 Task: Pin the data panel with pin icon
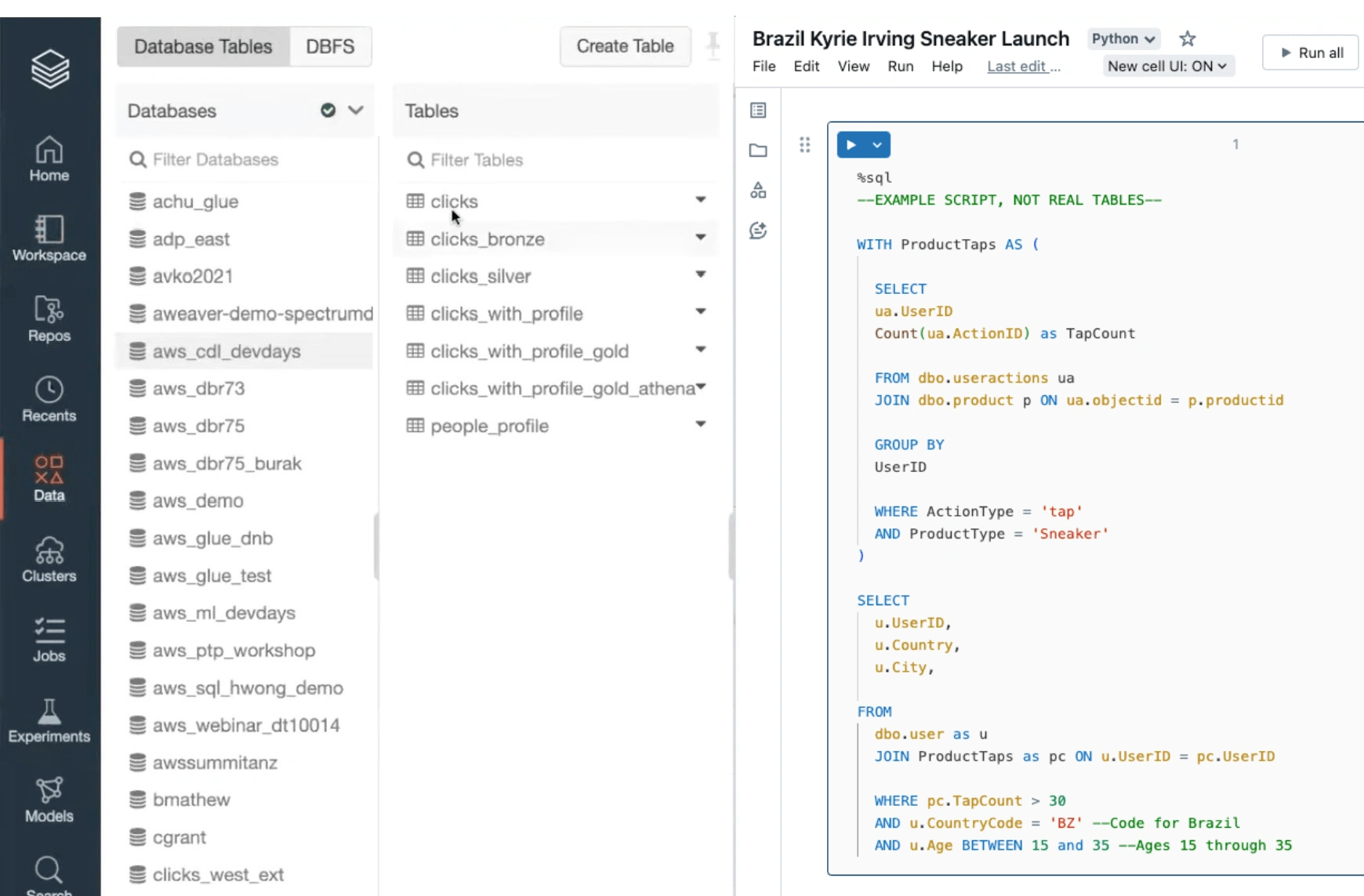[713, 45]
